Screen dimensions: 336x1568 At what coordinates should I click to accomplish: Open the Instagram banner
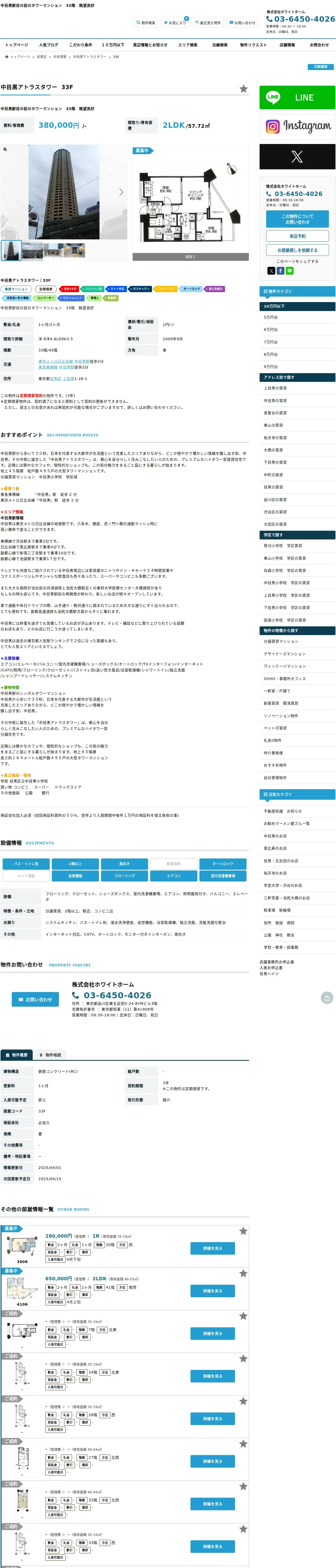(x=297, y=126)
